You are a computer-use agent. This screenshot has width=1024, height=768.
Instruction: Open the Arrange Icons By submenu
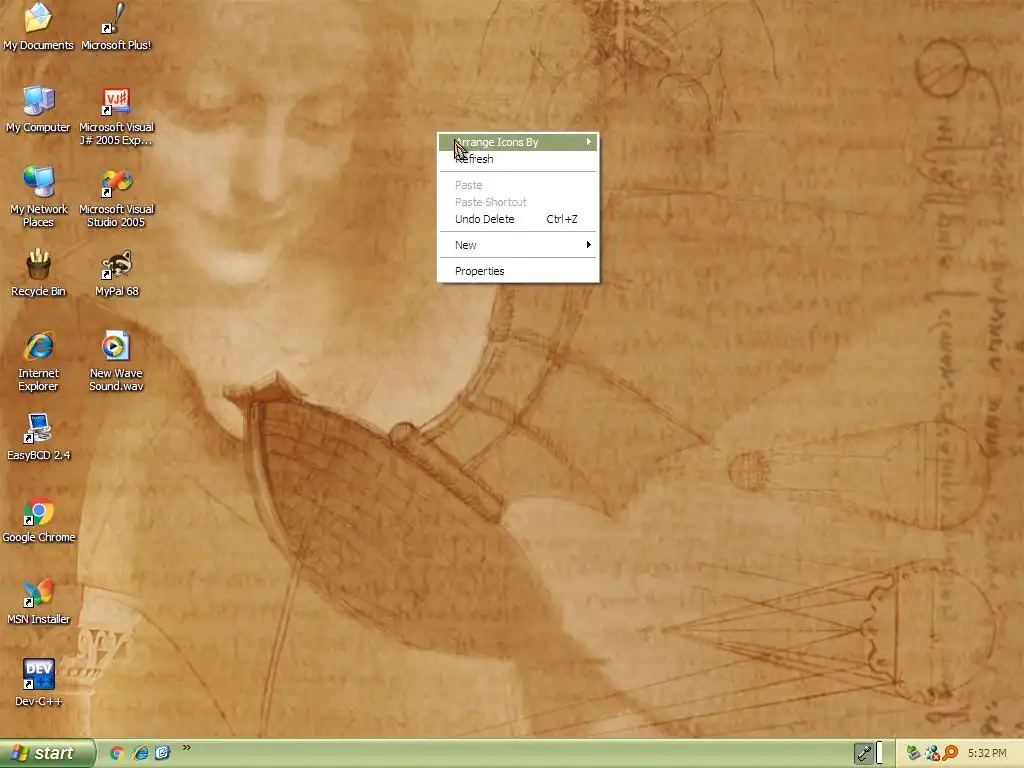[518, 142]
